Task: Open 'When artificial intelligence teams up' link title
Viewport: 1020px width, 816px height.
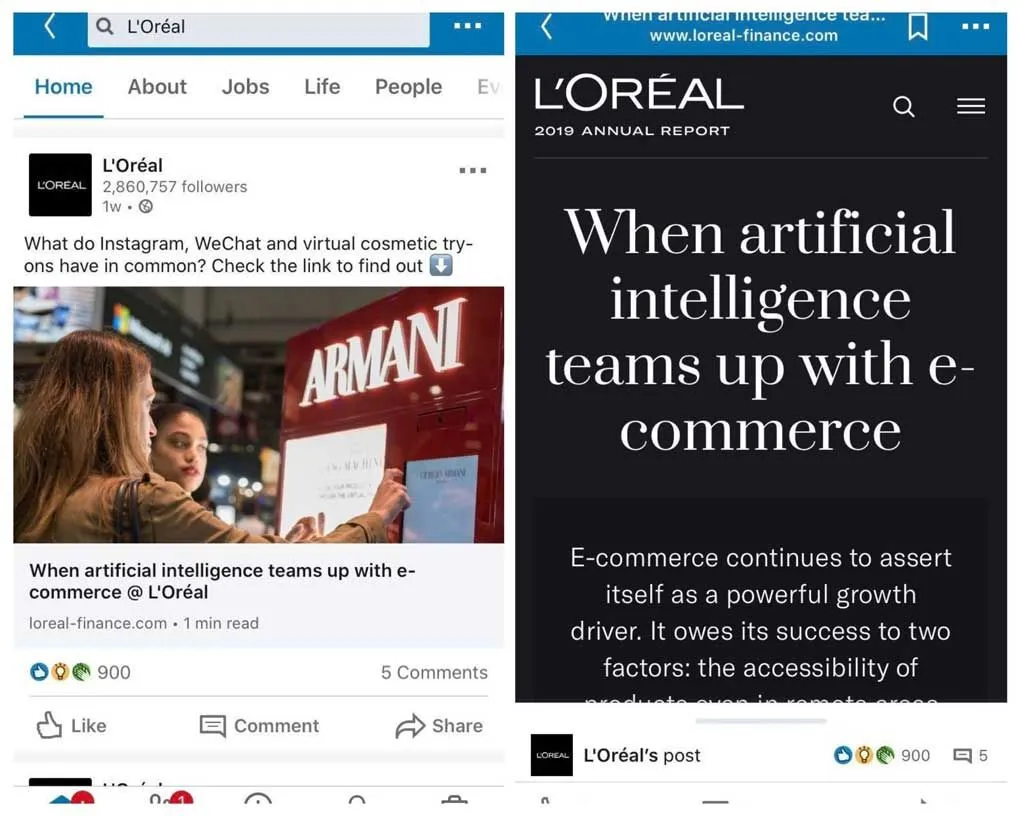Action: [x=222, y=581]
